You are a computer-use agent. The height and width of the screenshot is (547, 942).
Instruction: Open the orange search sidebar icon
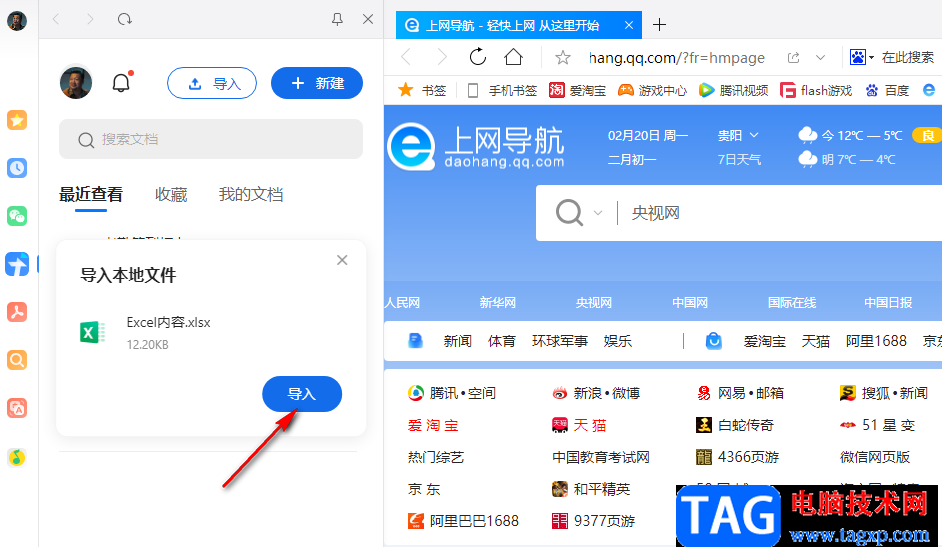17,360
